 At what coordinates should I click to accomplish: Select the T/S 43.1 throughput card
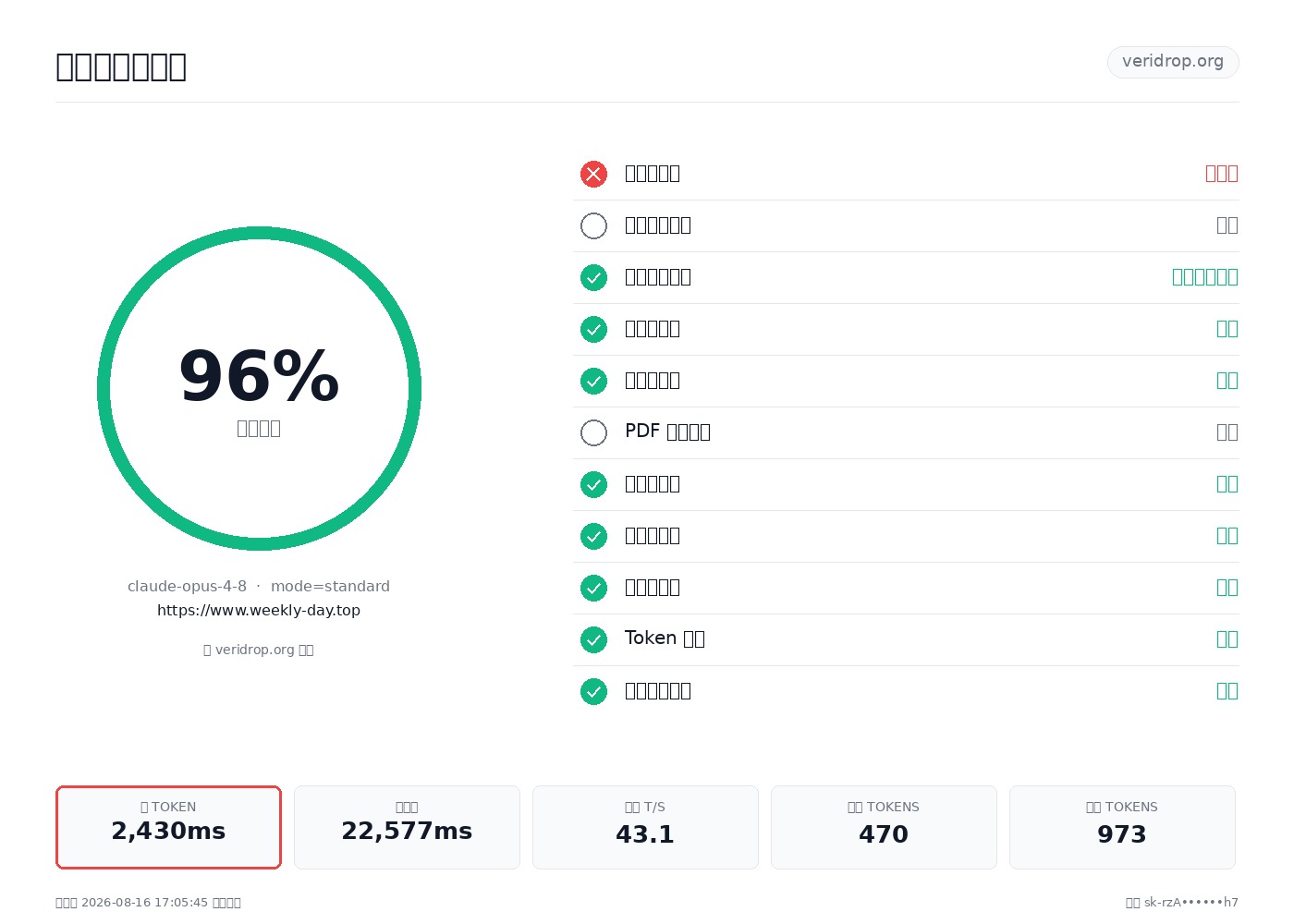[x=645, y=827]
